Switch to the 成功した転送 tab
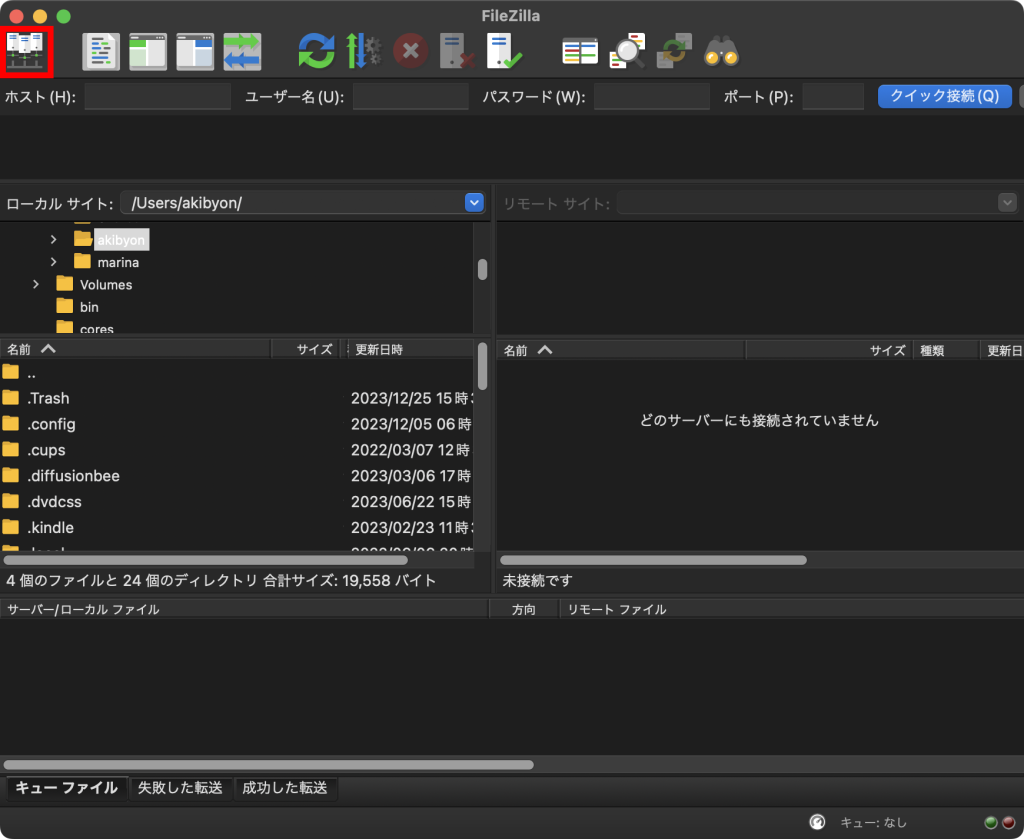1024x839 pixels. pyautogui.click(x=285, y=788)
